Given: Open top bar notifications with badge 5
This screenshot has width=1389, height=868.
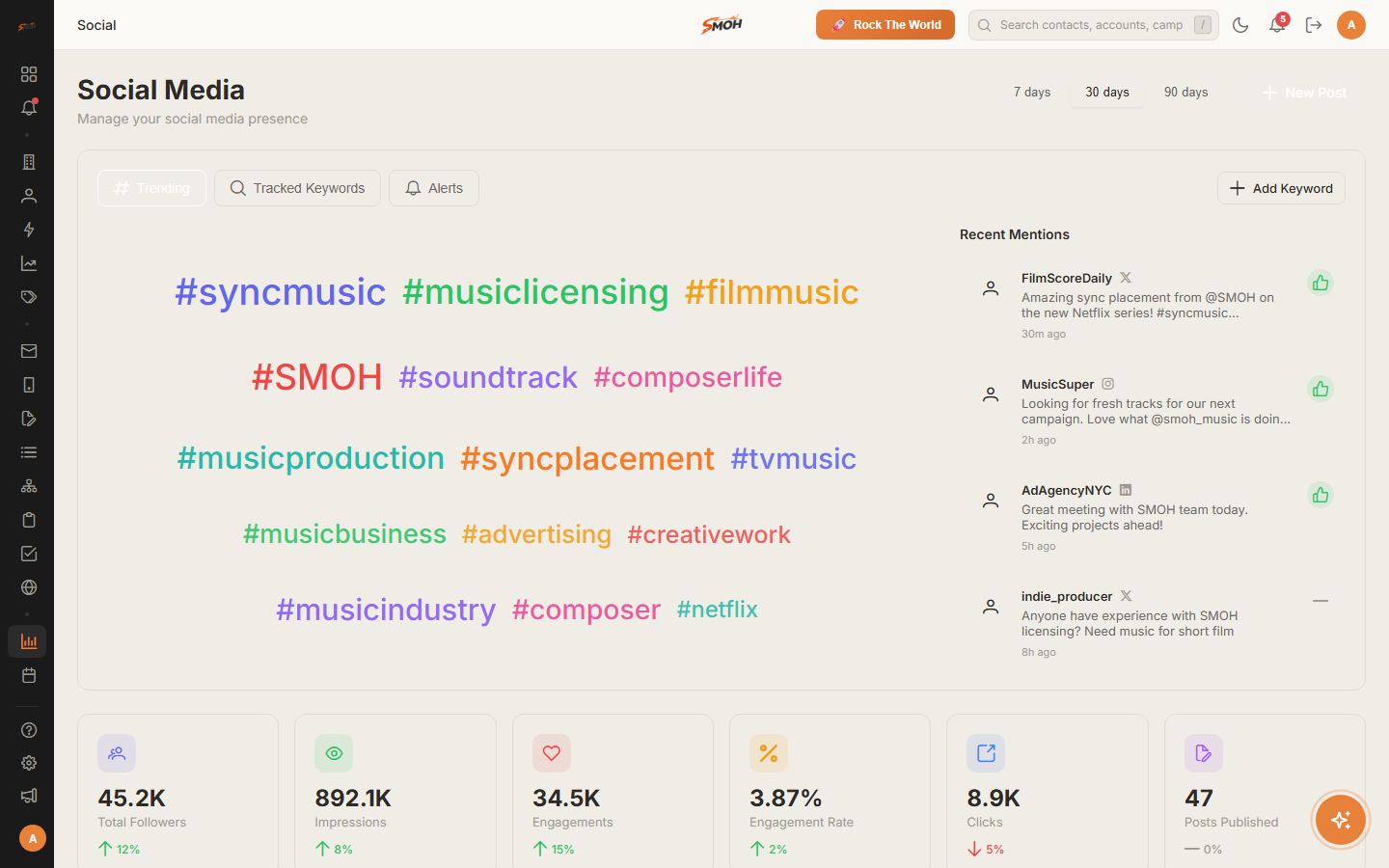Looking at the screenshot, I should point(1277,25).
